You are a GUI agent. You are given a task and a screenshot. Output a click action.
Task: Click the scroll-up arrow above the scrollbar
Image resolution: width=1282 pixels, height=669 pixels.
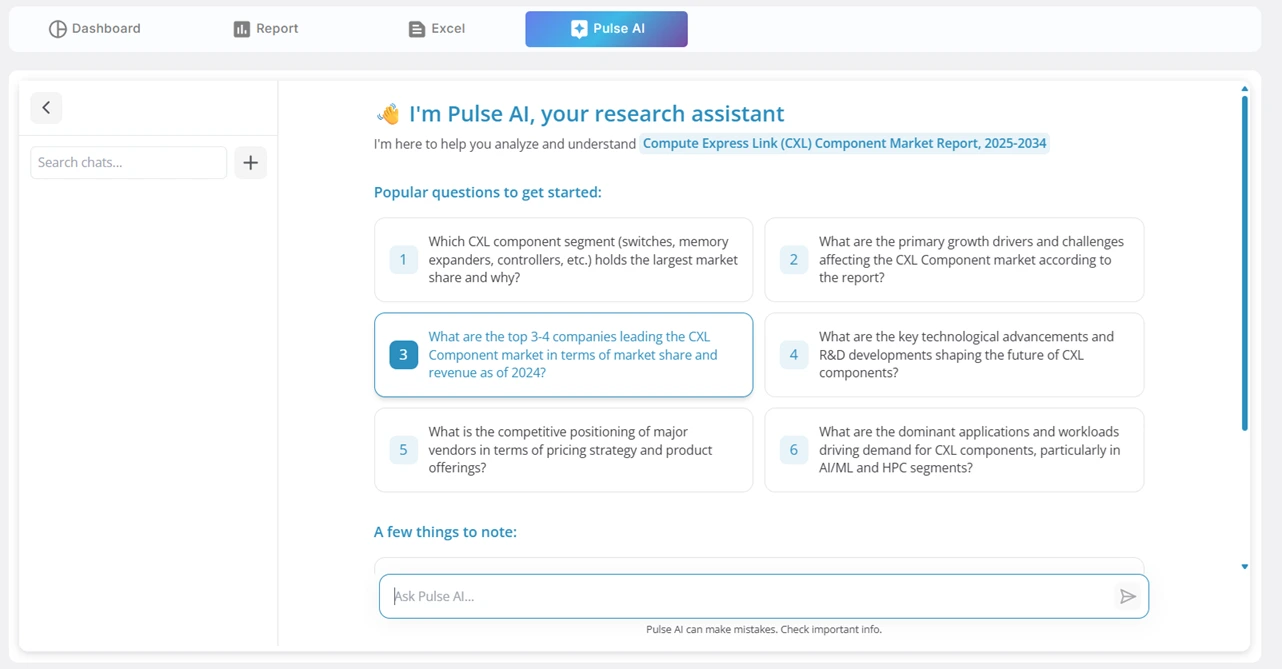pos(1244,88)
